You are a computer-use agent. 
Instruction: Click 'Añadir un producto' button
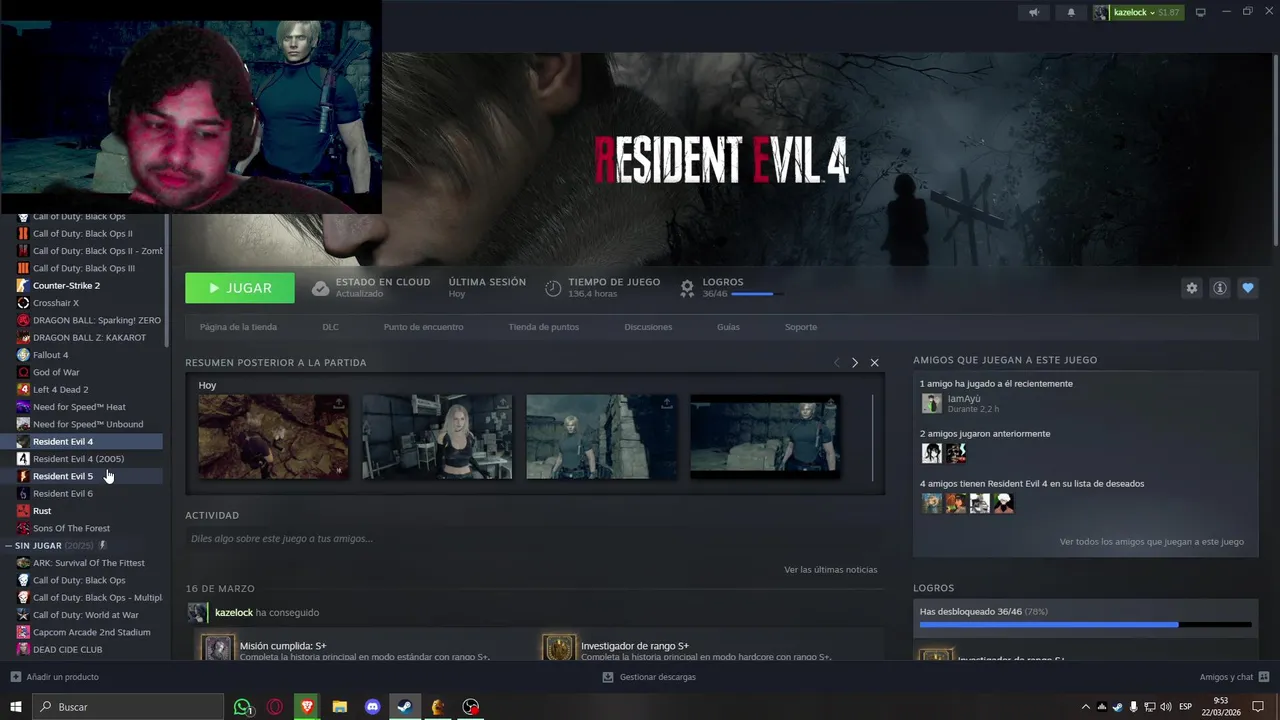54,677
